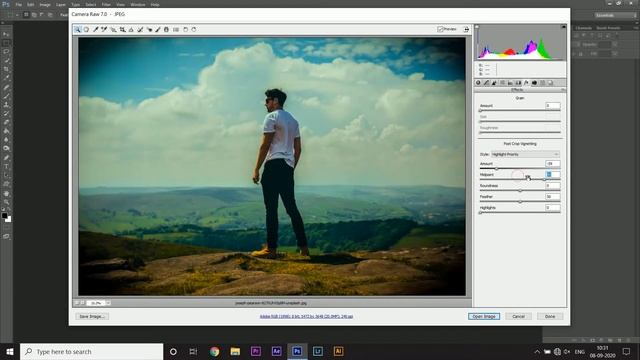The height and width of the screenshot is (360, 640).
Task: Click the vignette Amount slider handle
Action: [496, 169]
